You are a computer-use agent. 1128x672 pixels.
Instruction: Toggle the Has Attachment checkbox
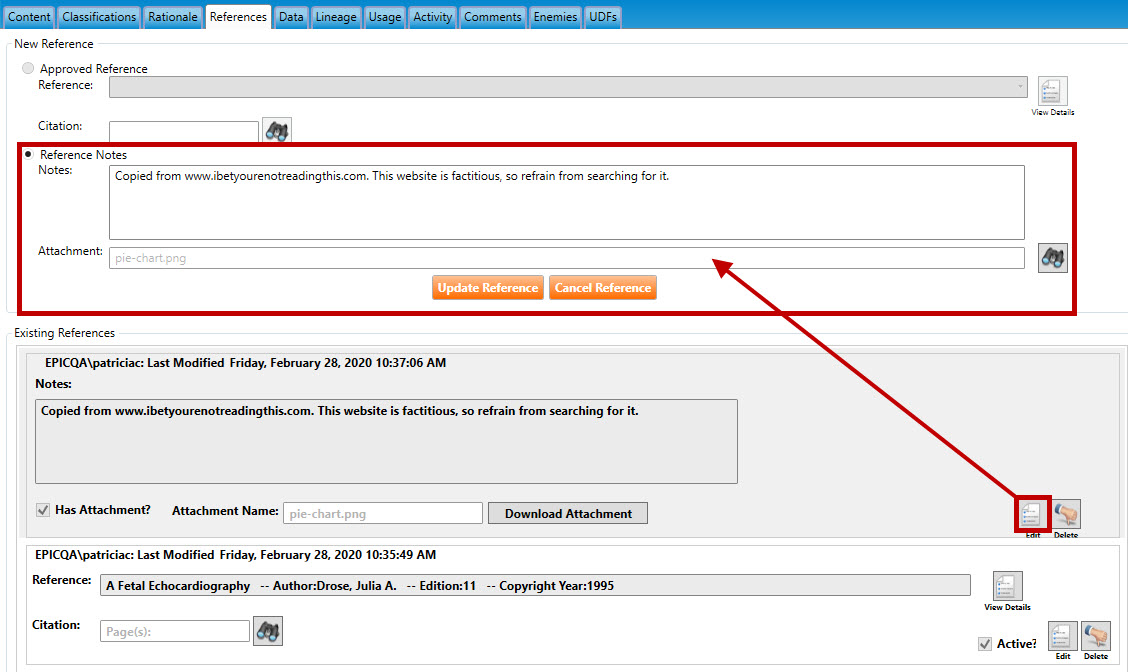(x=43, y=510)
